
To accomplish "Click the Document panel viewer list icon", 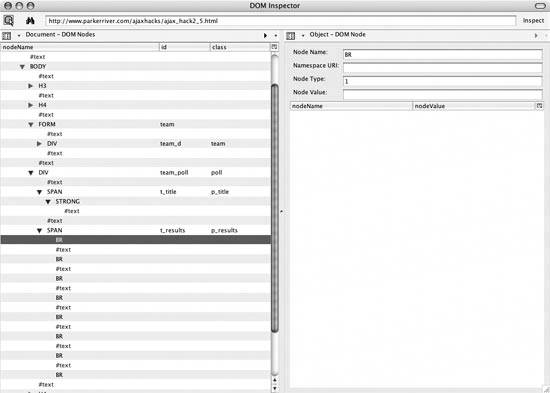I will coord(7,35).
